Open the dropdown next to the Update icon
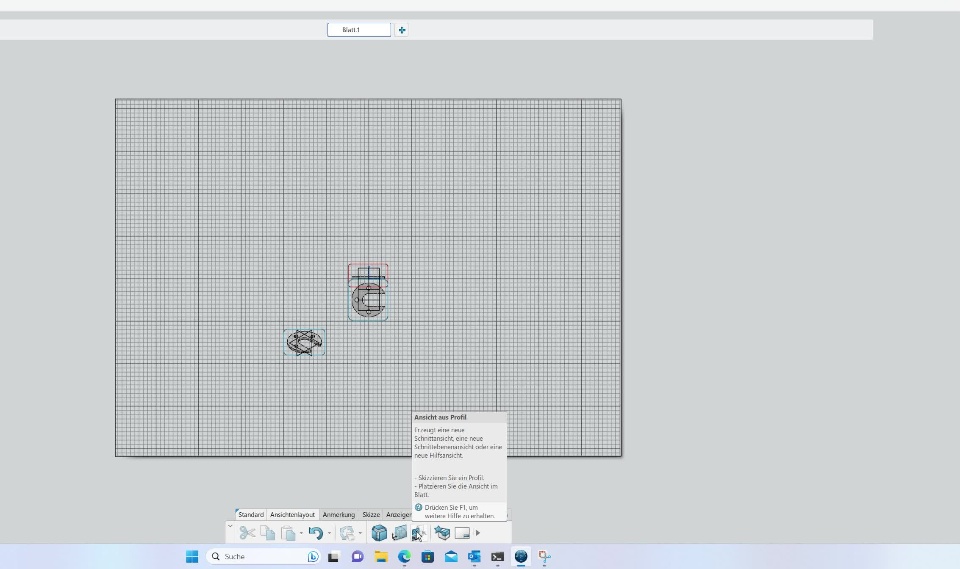The image size is (960, 569). [360, 533]
